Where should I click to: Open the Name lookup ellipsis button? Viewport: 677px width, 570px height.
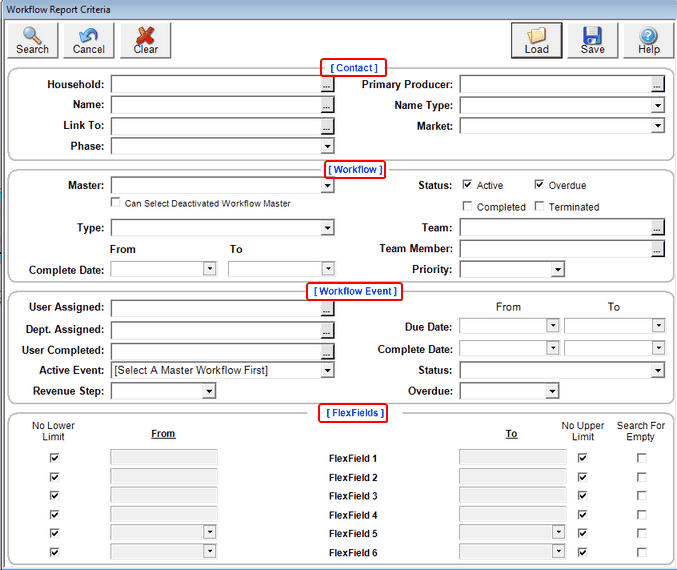click(x=327, y=105)
